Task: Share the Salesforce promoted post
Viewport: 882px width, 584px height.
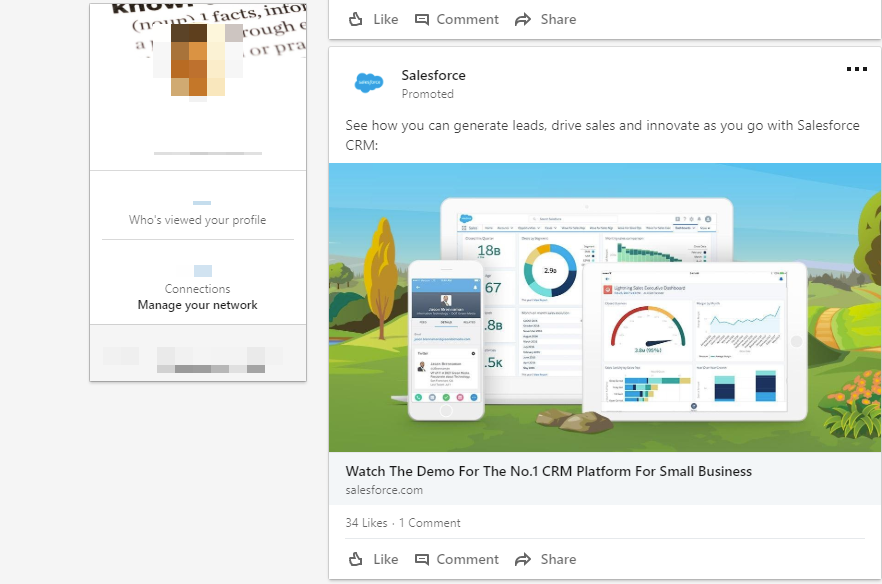Action: [x=546, y=559]
